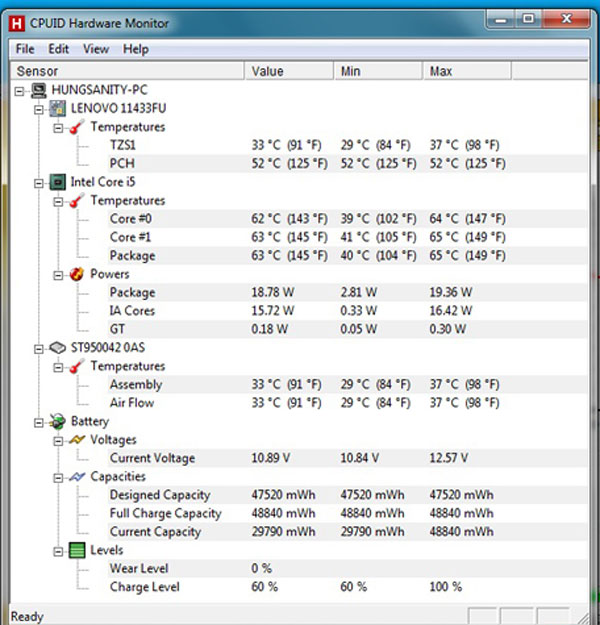Select the Air Flow temperature row
The image size is (600, 625).
tap(347, 403)
